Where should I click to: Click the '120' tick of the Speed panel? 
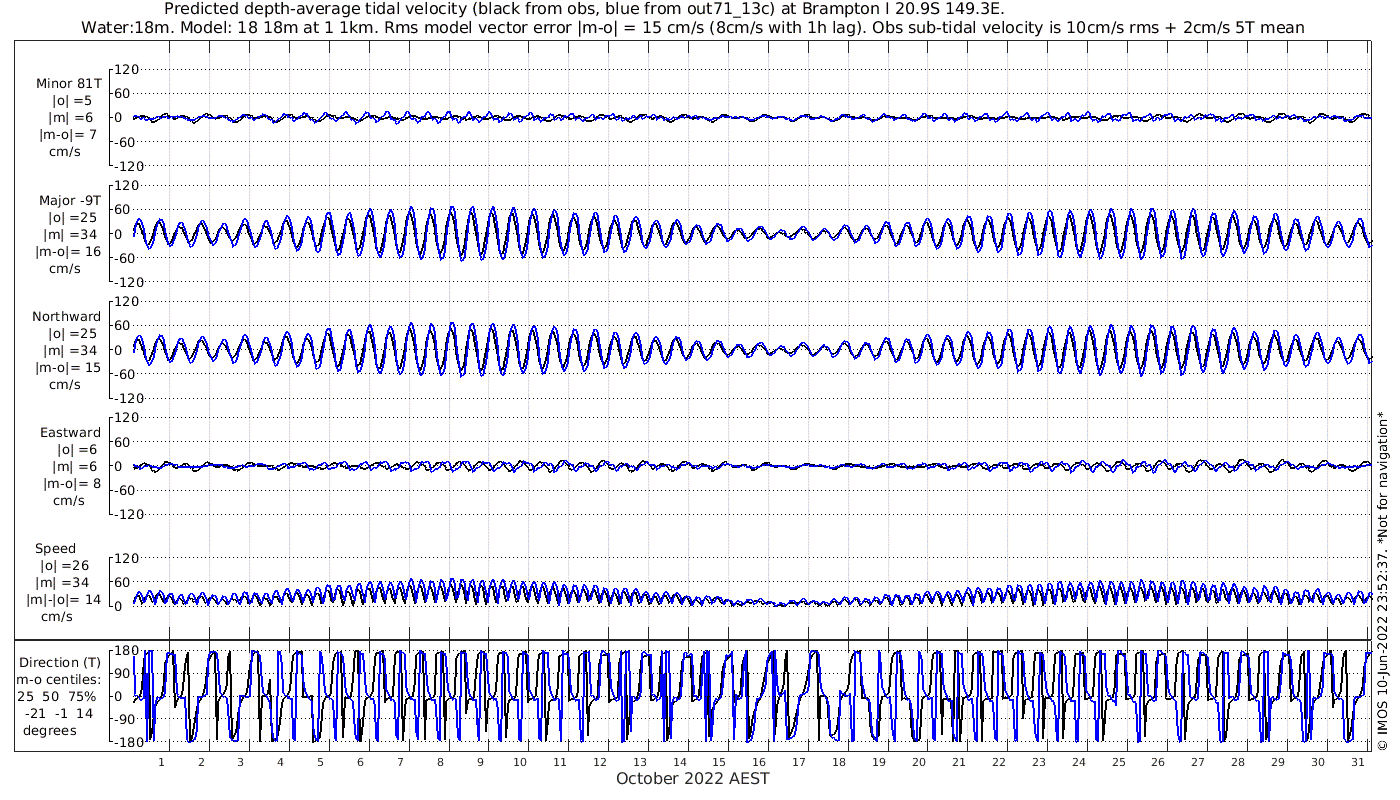coord(125,558)
